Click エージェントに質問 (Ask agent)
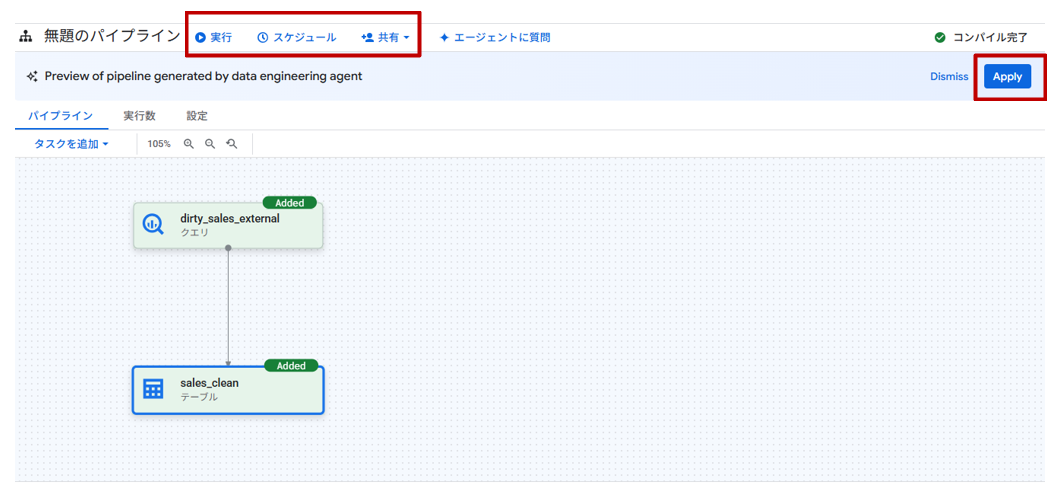This screenshot has width=1059, height=483. pos(495,37)
